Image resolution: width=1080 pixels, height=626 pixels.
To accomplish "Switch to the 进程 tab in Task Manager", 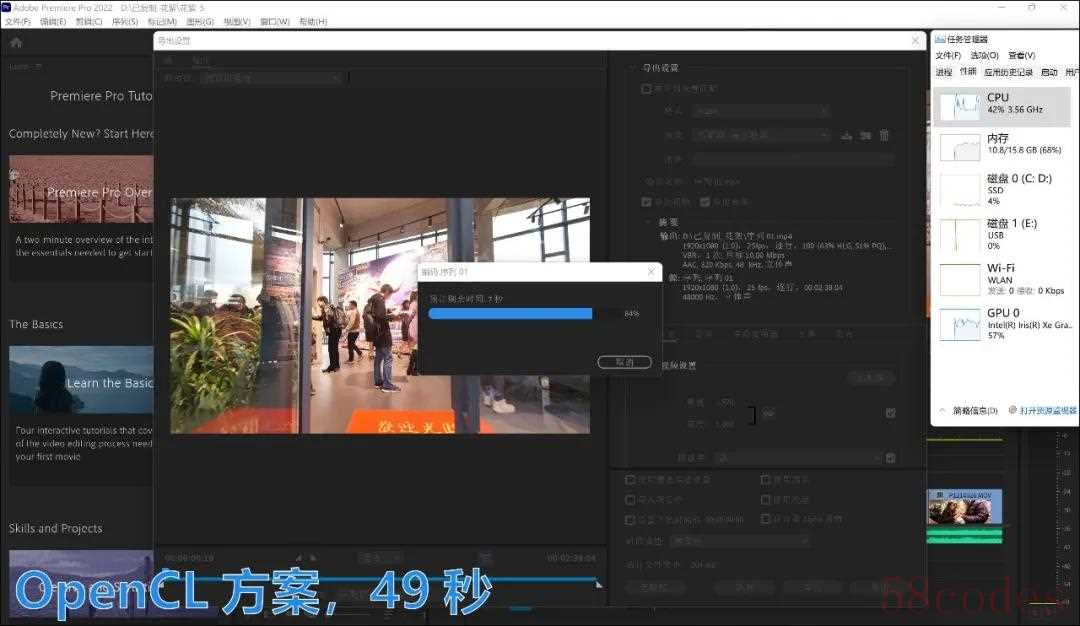I will (943, 72).
